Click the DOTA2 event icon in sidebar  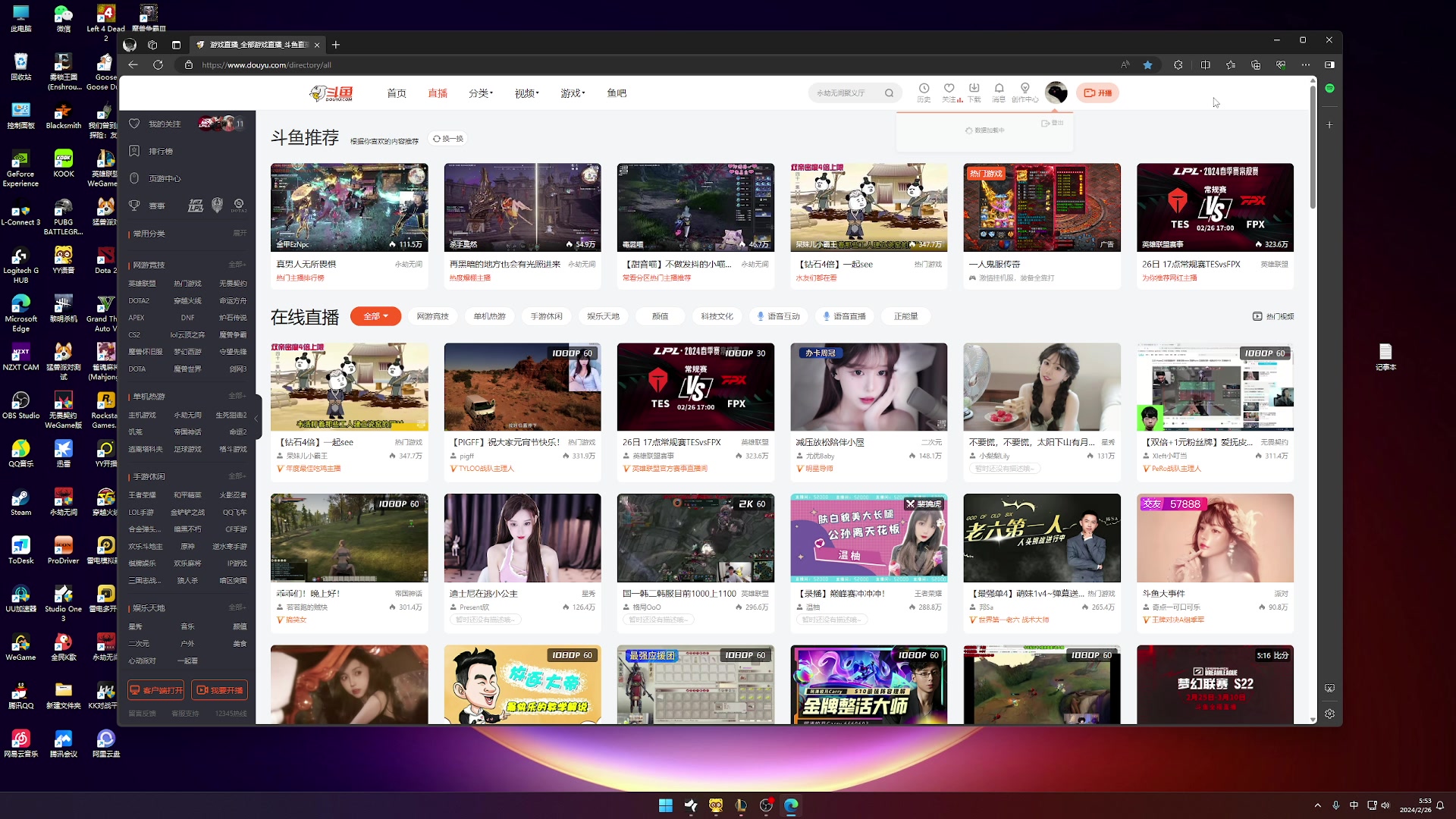click(x=239, y=206)
